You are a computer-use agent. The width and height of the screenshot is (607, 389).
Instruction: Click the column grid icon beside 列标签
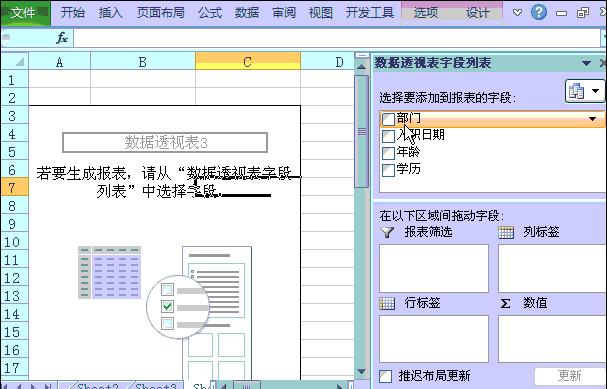(506, 232)
